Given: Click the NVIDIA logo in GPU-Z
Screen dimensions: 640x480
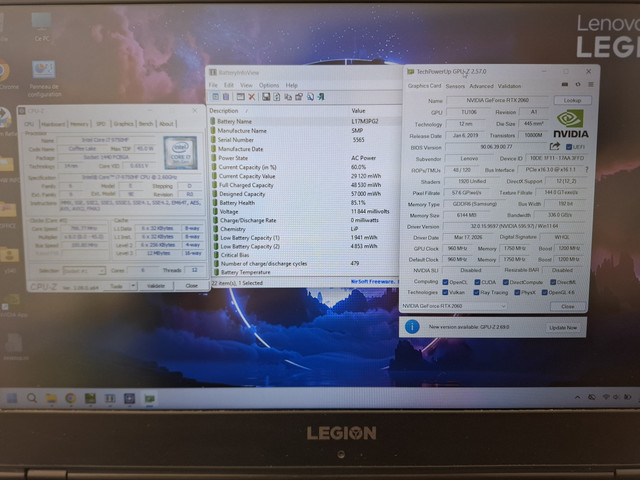Looking at the screenshot, I should point(571,123).
